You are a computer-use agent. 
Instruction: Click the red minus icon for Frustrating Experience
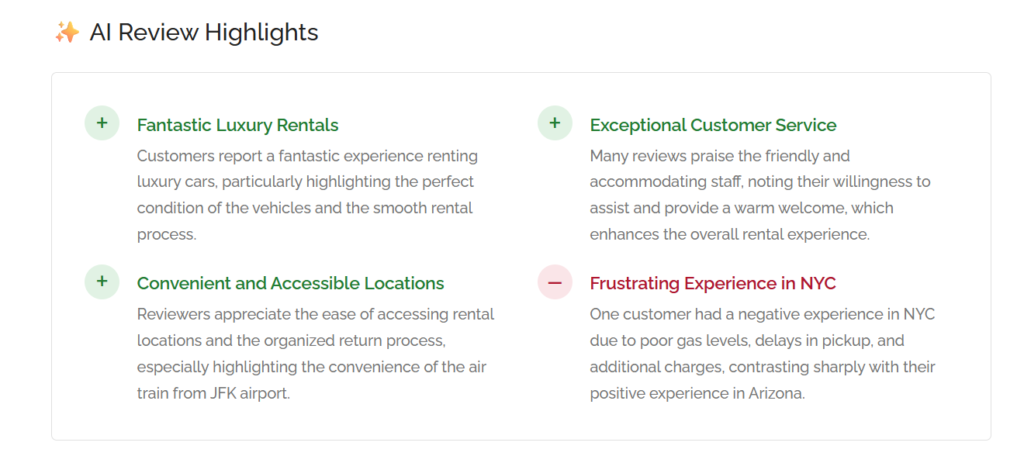[x=555, y=282]
